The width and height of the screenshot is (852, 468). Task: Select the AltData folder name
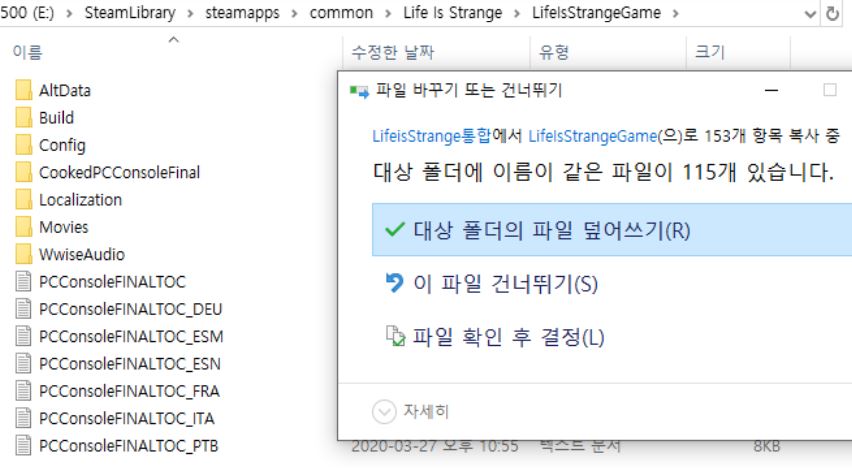click(x=65, y=90)
